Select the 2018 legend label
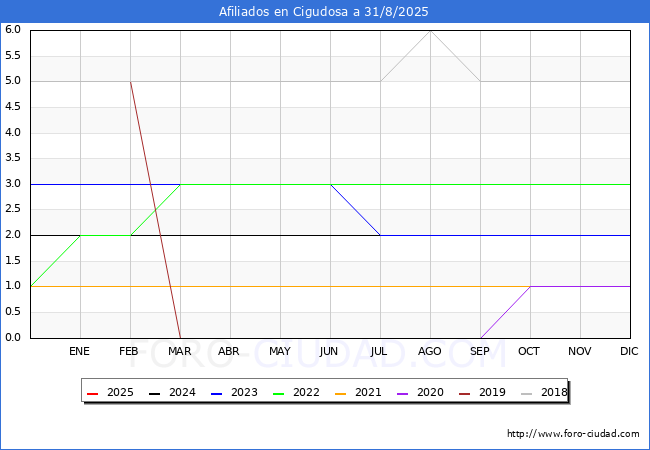 pyautogui.click(x=554, y=392)
